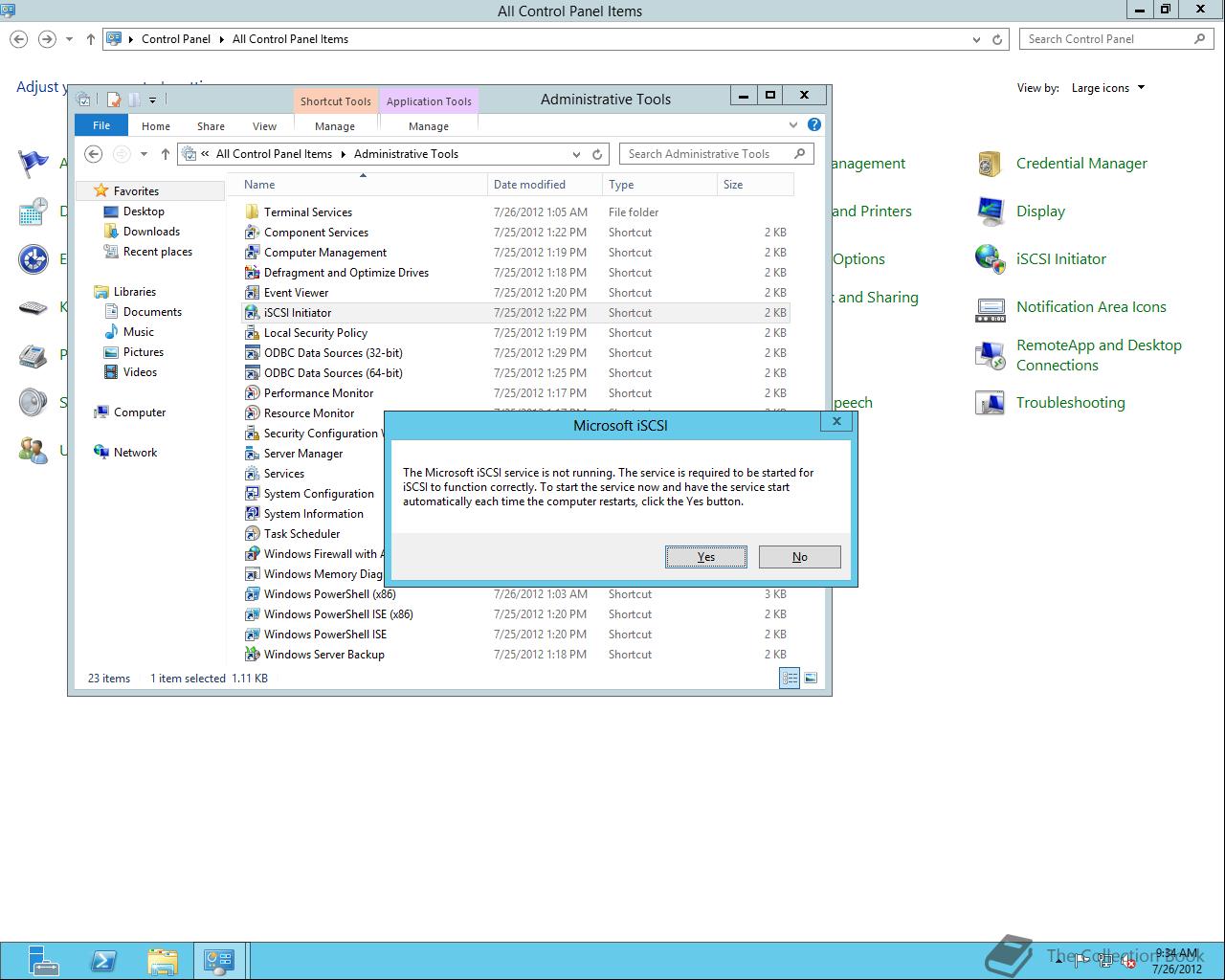The width and height of the screenshot is (1225, 980).
Task: Go up one level in Administrative Tools
Action: (165, 154)
